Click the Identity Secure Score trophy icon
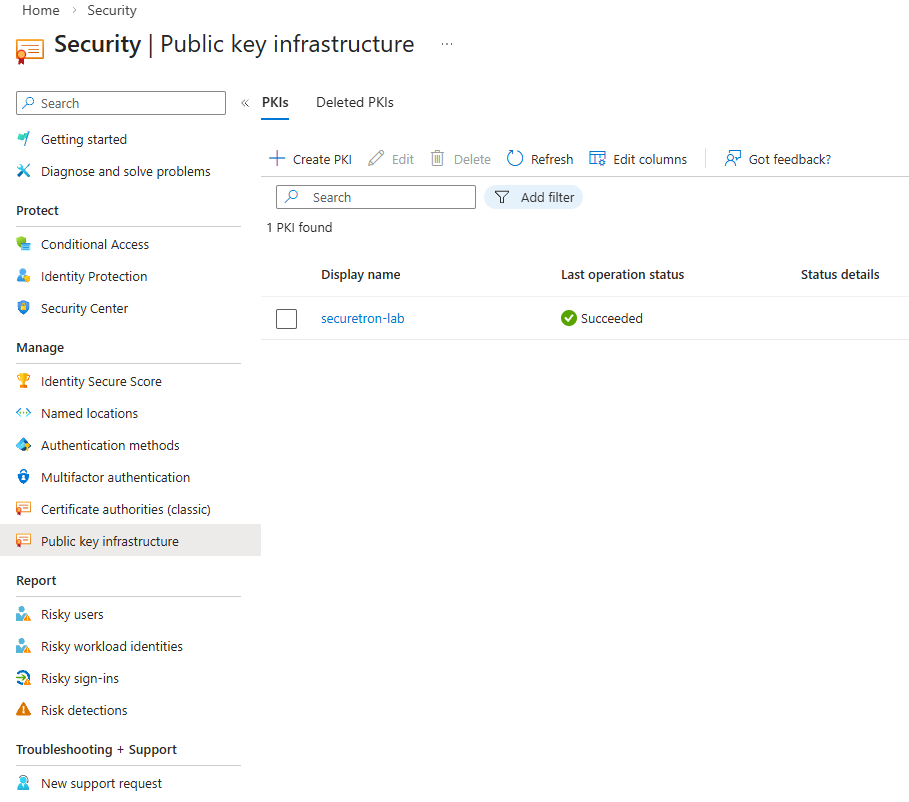 (23, 381)
